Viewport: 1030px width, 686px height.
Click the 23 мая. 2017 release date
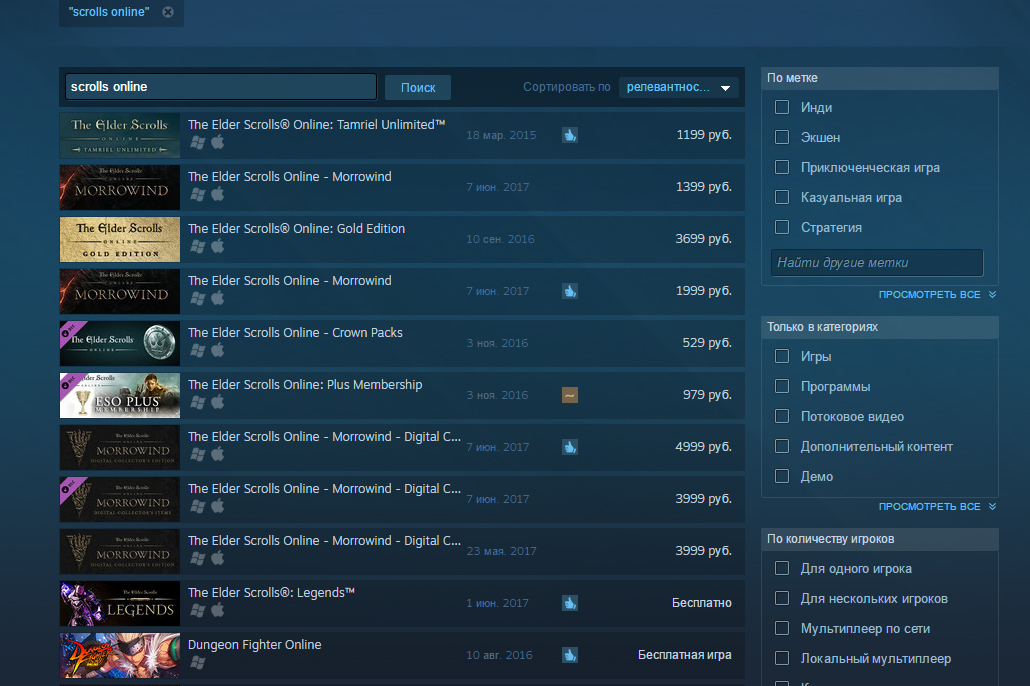pyautogui.click(x=501, y=551)
